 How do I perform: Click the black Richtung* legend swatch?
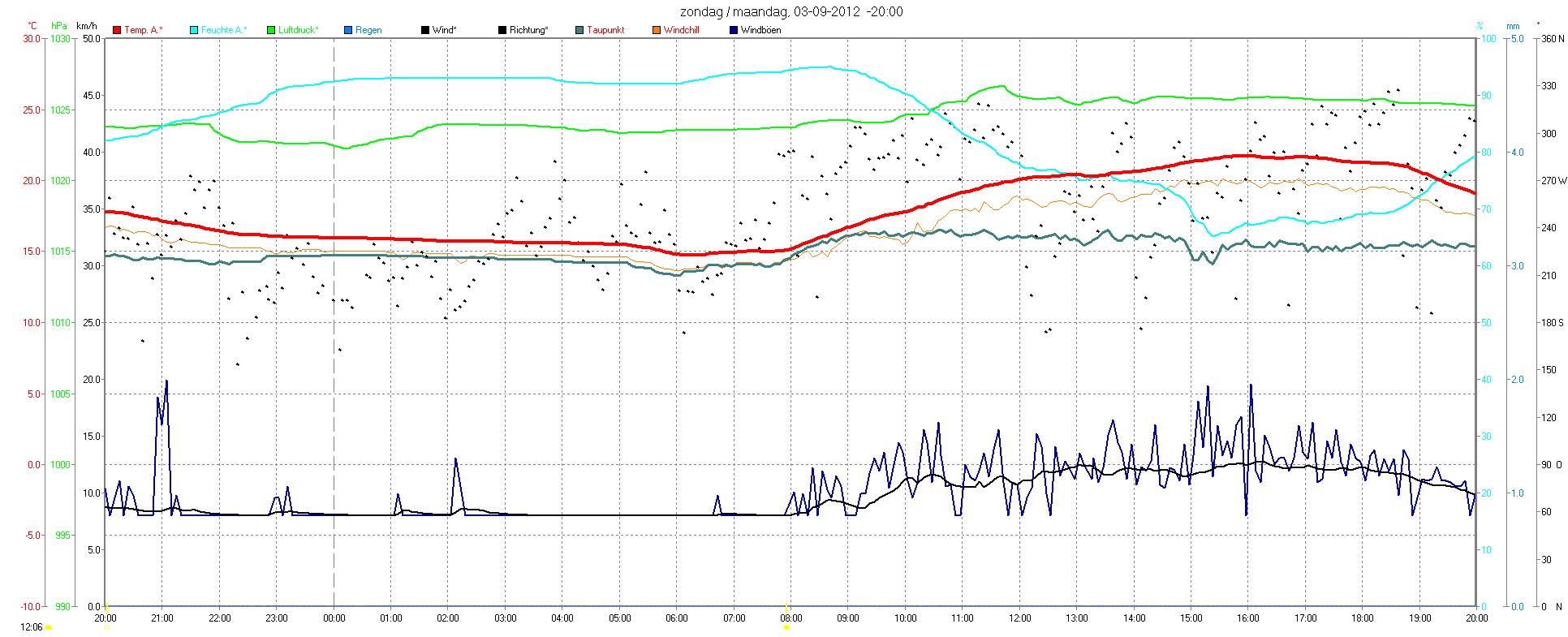[x=502, y=30]
